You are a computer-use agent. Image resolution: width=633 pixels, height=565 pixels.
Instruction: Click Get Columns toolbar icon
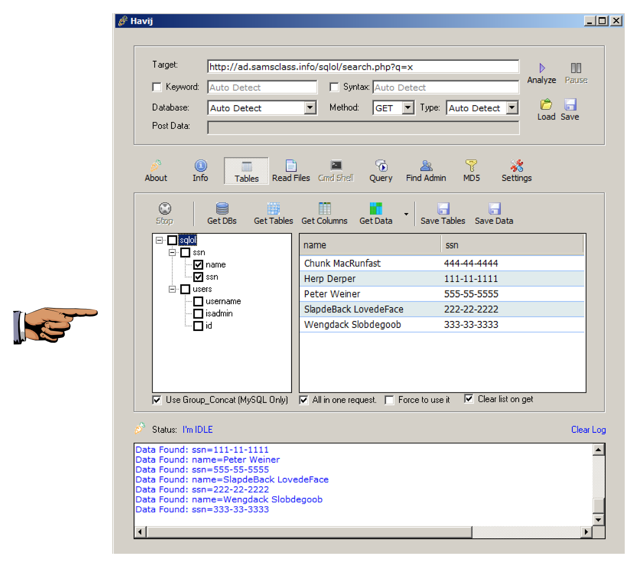click(324, 209)
